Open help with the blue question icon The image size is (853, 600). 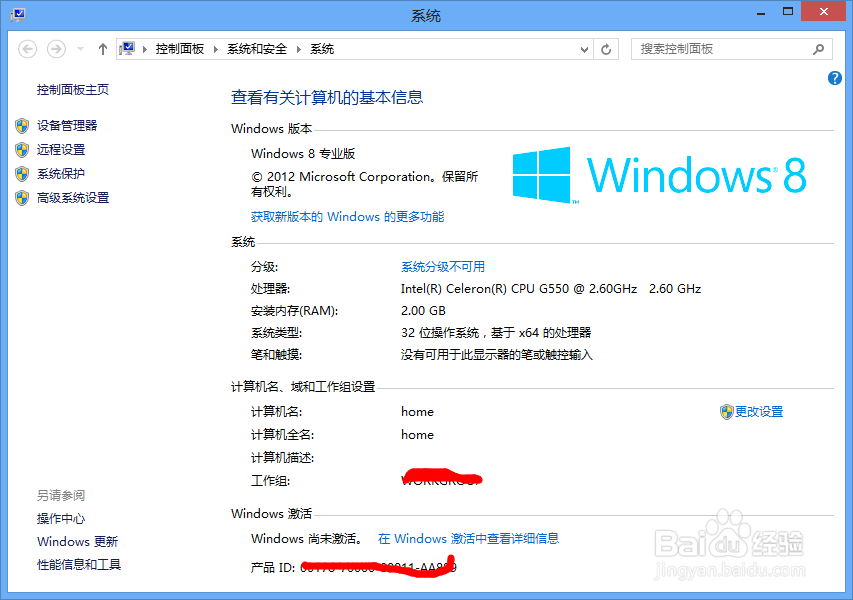(835, 78)
